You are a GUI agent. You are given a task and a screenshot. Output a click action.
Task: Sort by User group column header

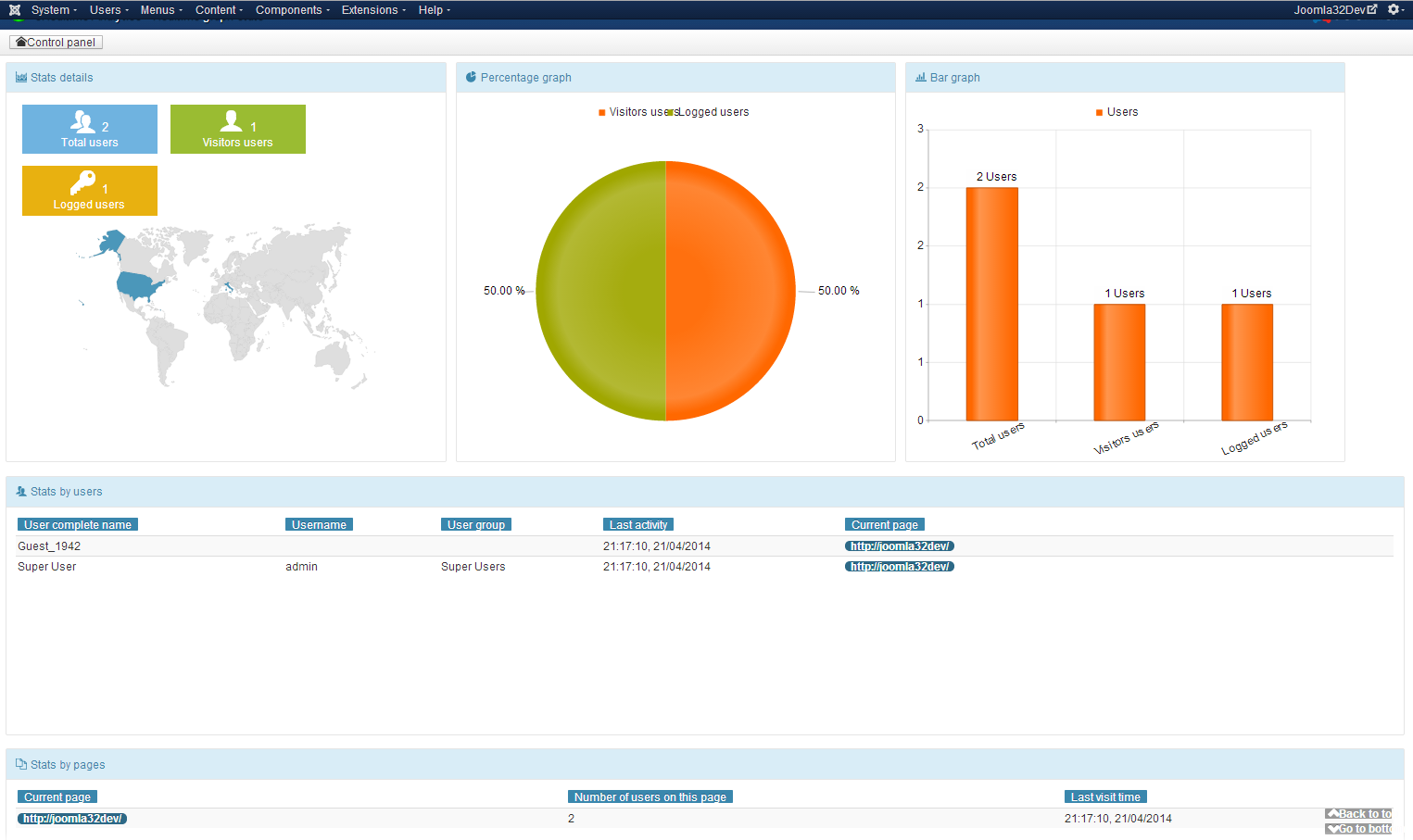pos(476,525)
